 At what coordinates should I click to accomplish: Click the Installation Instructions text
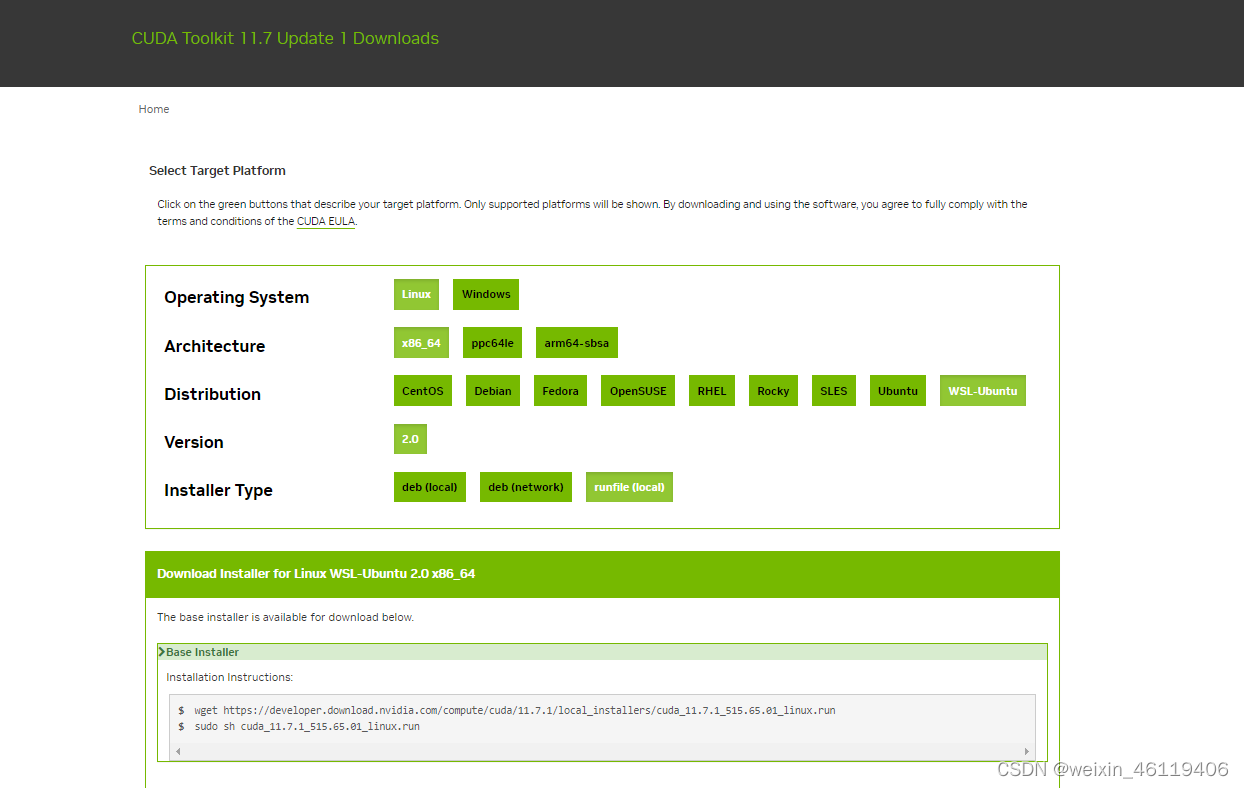230,677
